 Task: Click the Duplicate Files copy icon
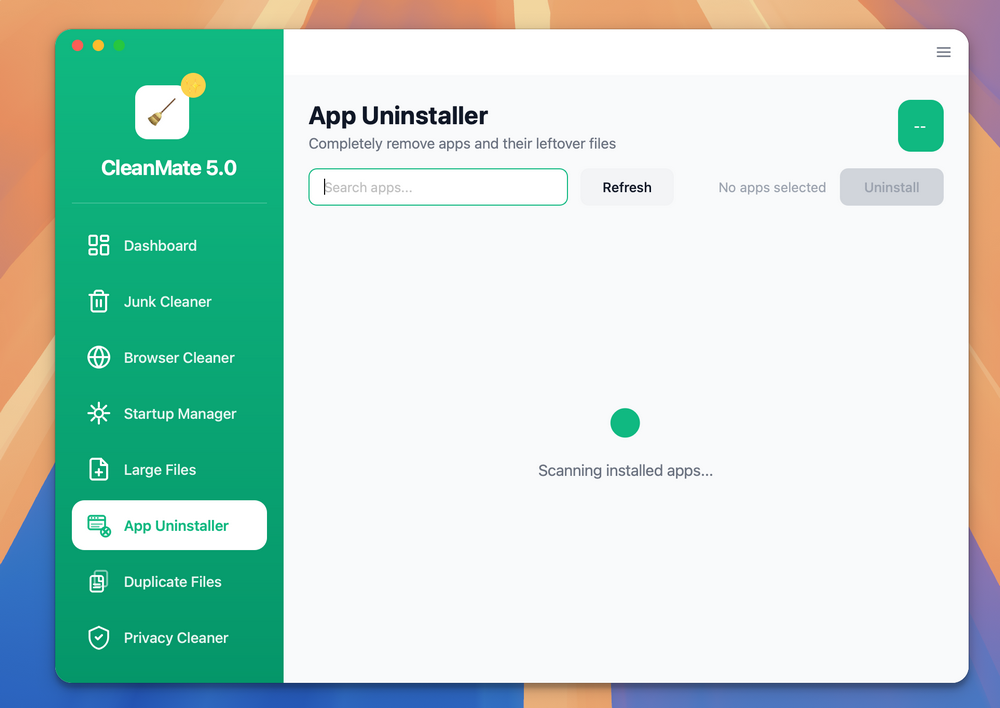pyautogui.click(x=98, y=582)
